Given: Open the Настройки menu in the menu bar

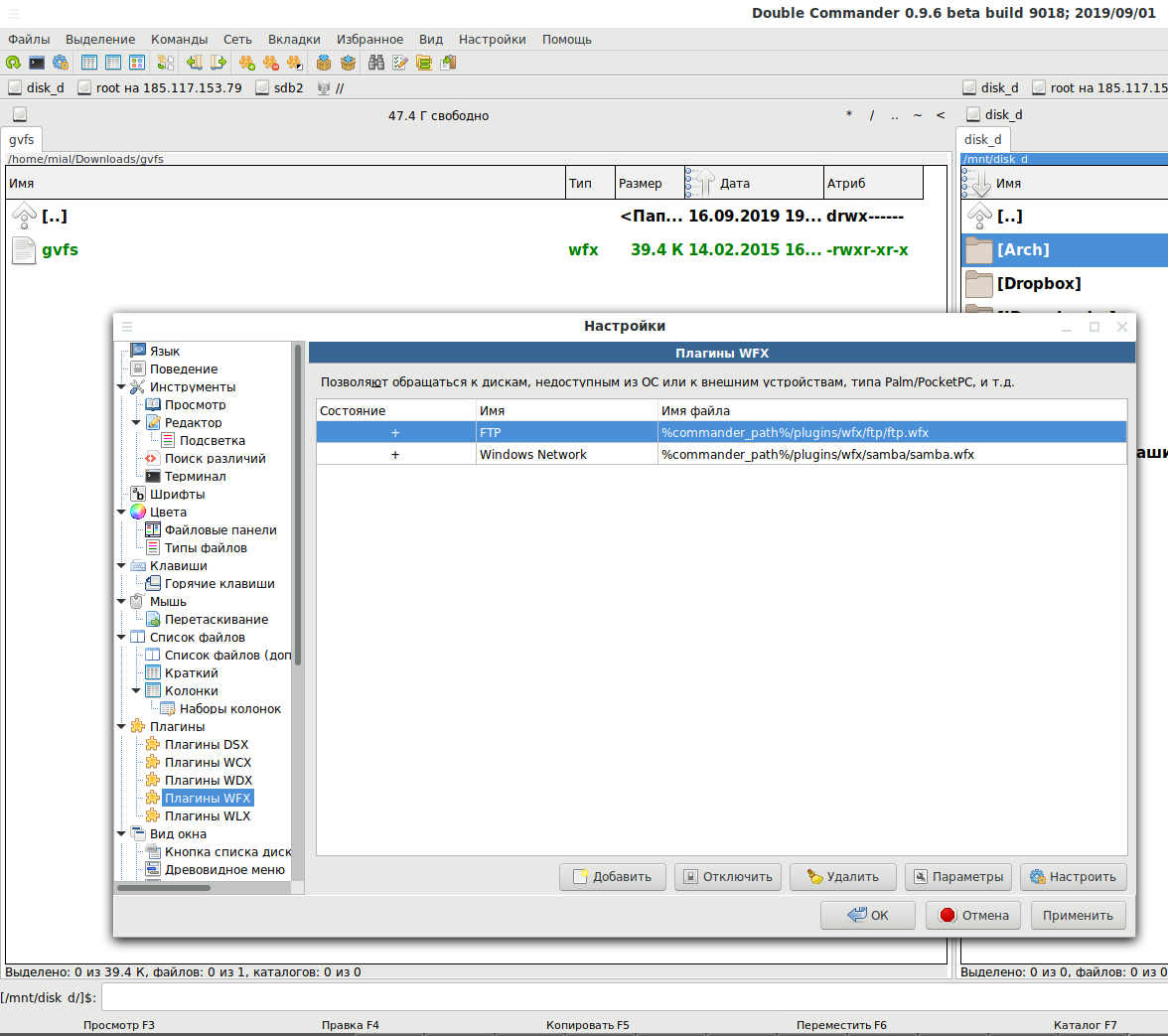Looking at the screenshot, I should [x=492, y=40].
